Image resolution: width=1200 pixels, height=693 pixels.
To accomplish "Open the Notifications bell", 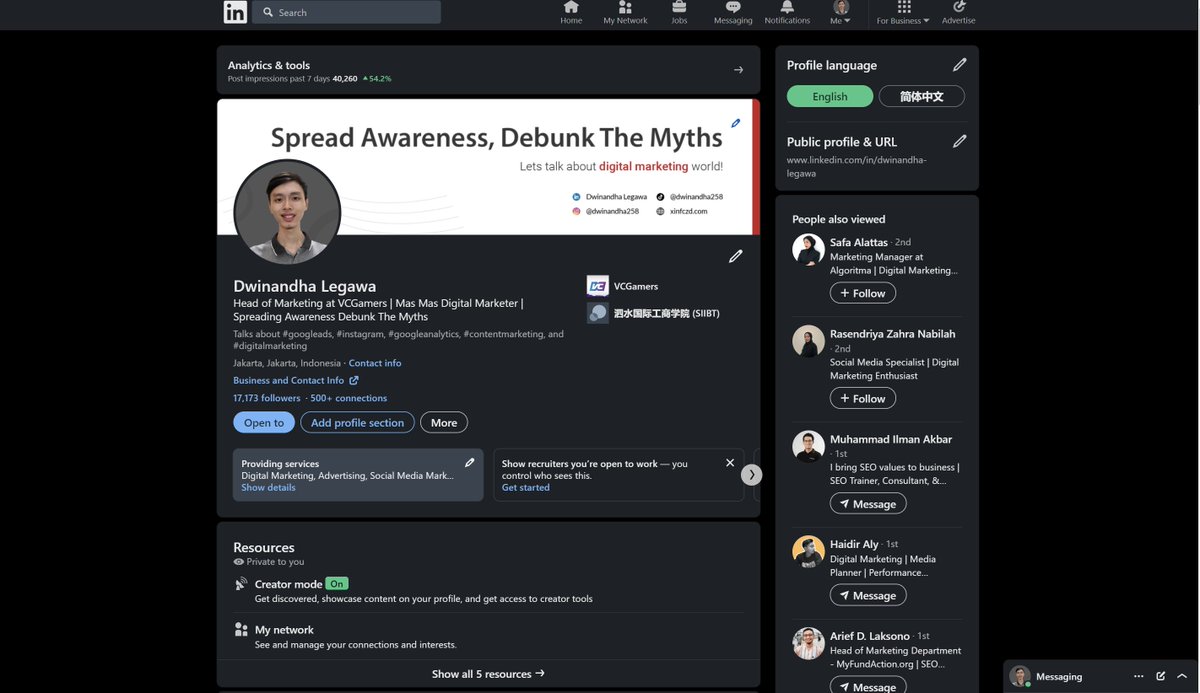I will [787, 13].
